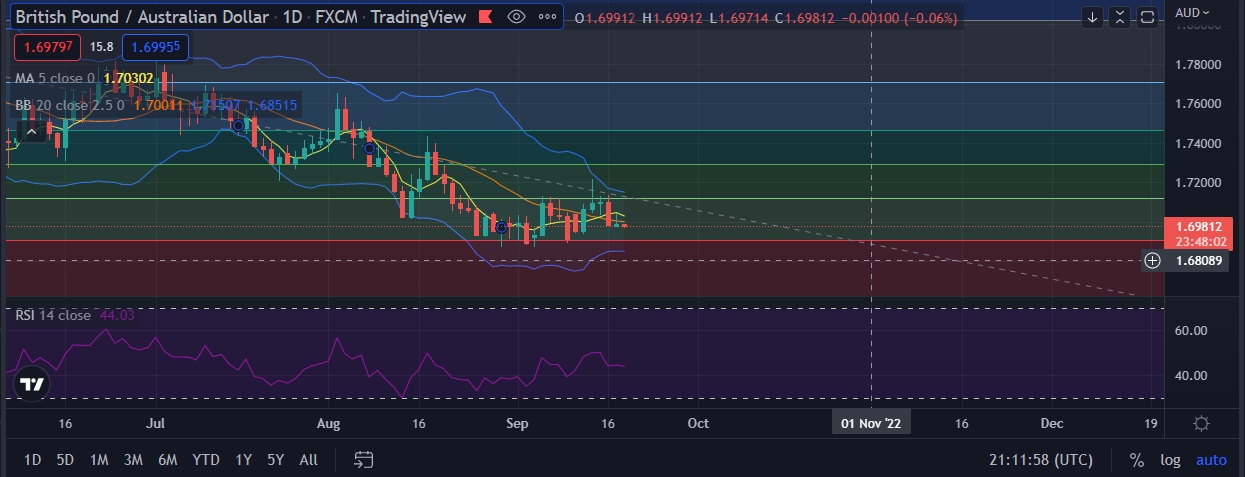Open chart settings gear near the time axis
Screen dimensions: 1245x477
tap(1203, 423)
